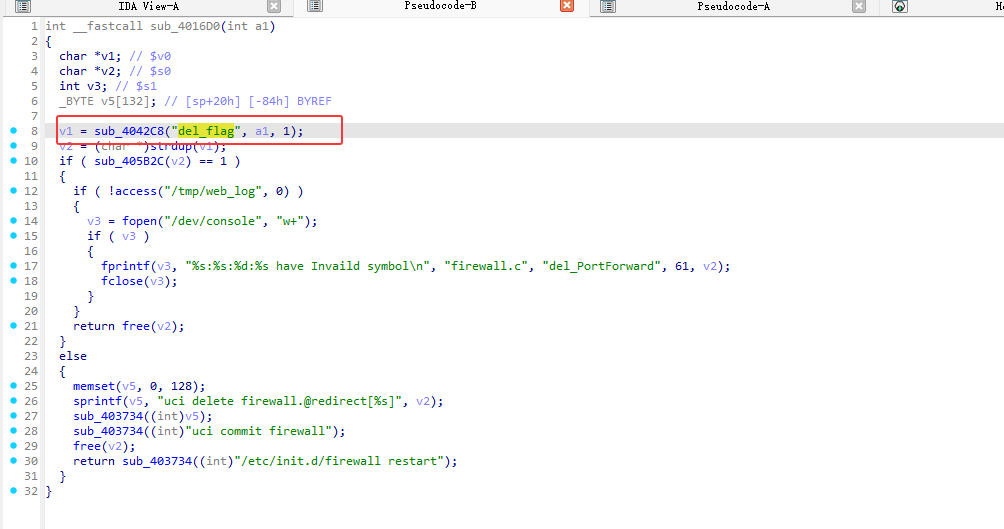
Task: Toggle breakpoint dot on line 10
Action: [12, 161]
